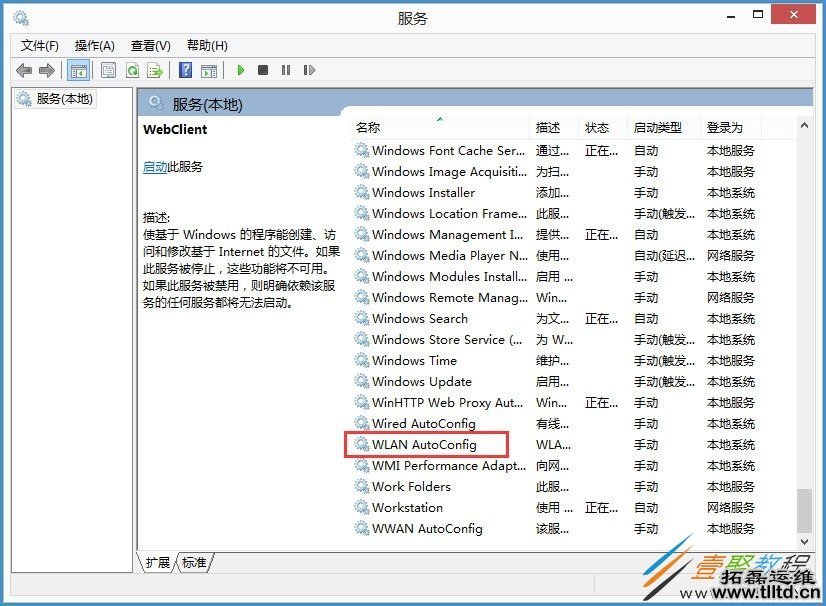Image resolution: width=826 pixels, height=606 pixels.
Task: Click the blue Help question-mark icon
Action: tap(186, 70)
